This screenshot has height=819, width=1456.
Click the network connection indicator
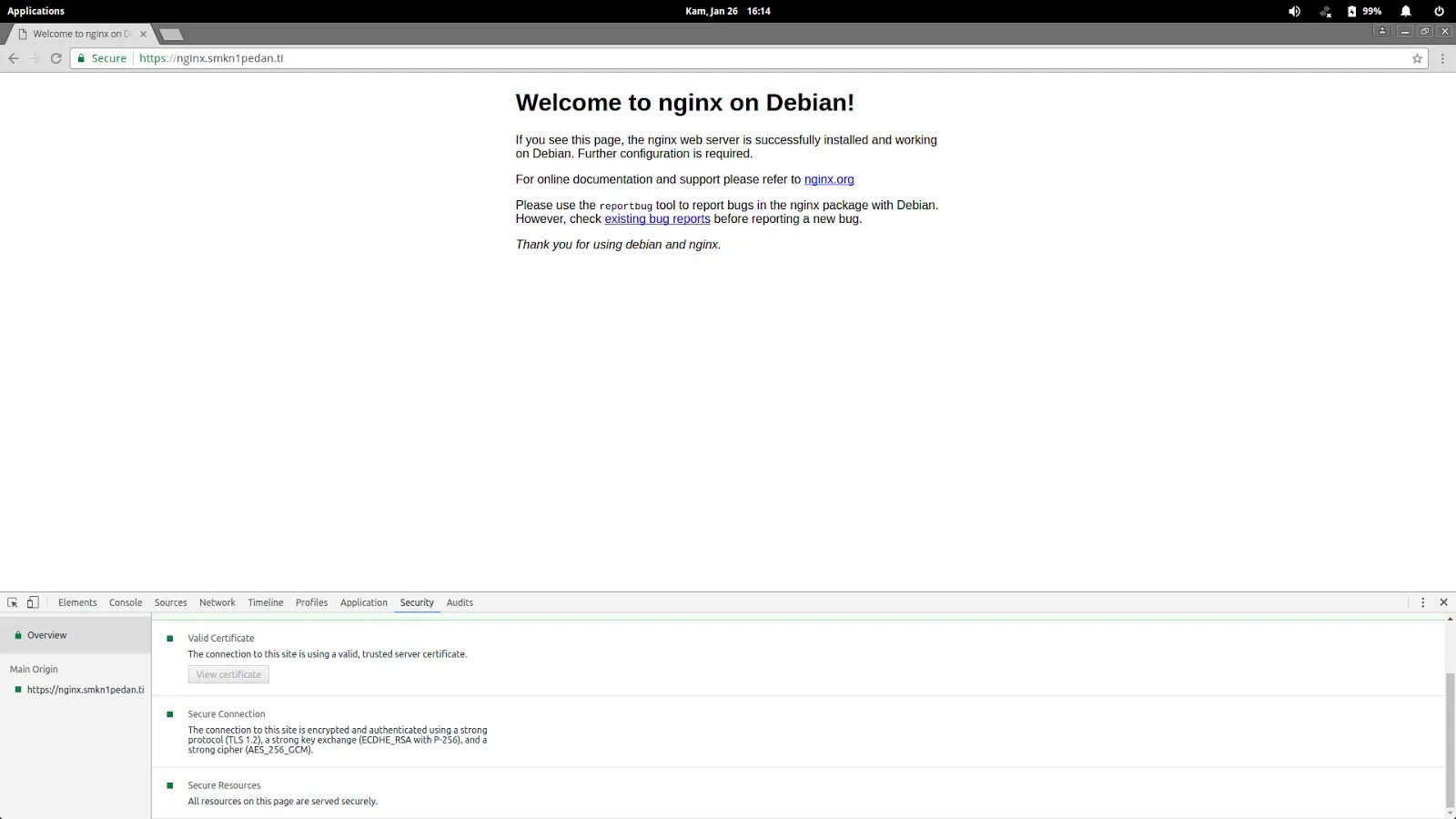tap(1326, 11)
